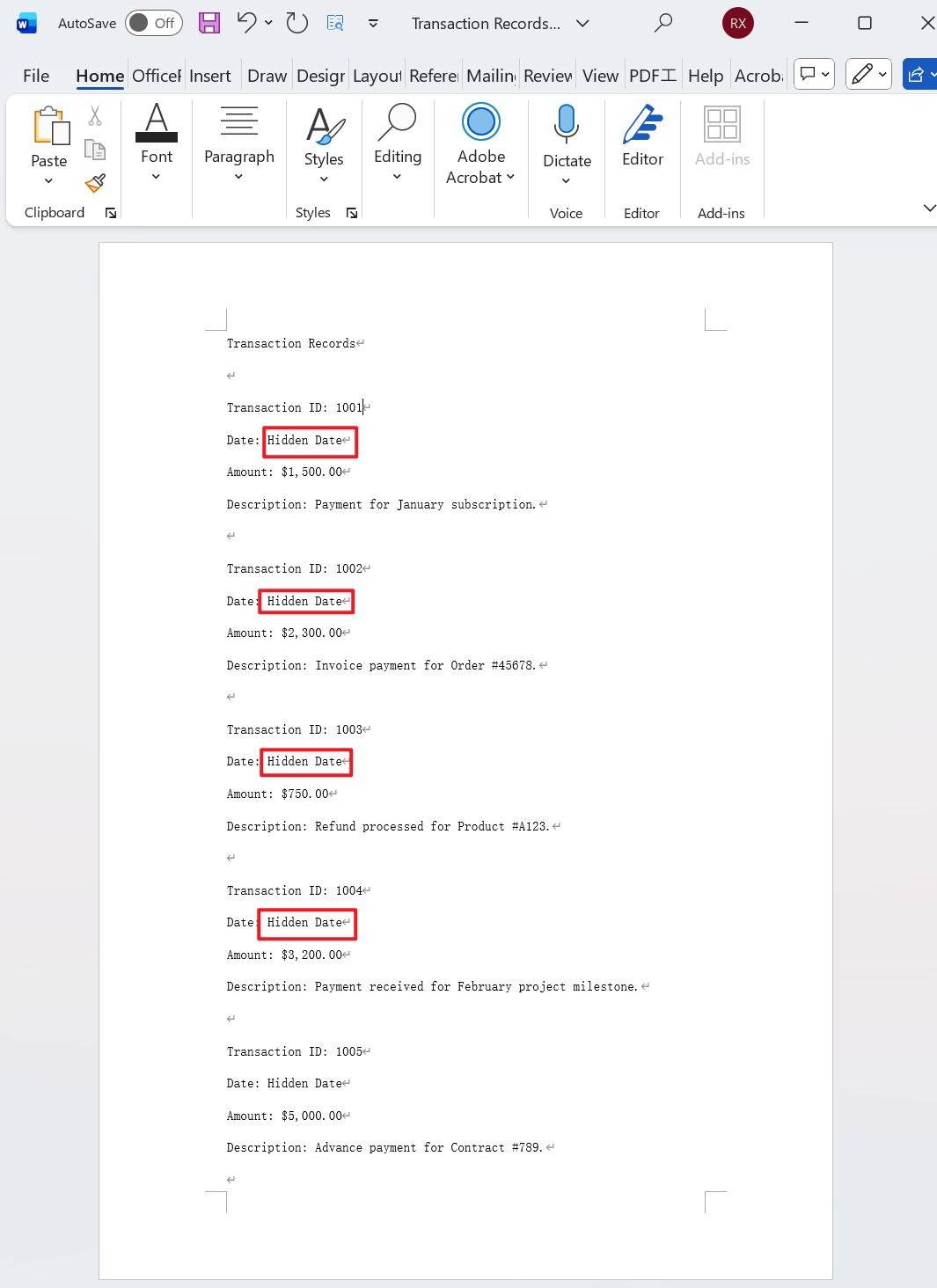The image size is (937, 1288).
Task: Activate the Format Painter brush
Action: [95, 182]
